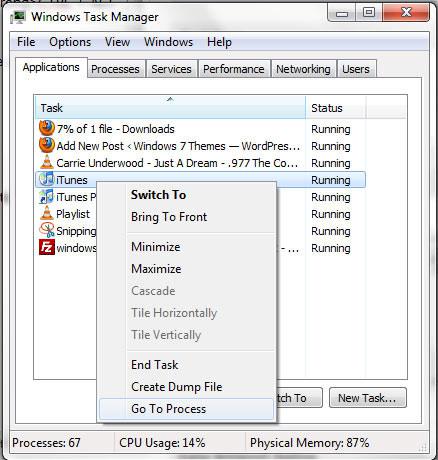Click the New Task... button
The width and height of the screenshot is (438, 460).
(x=368, y=398)
